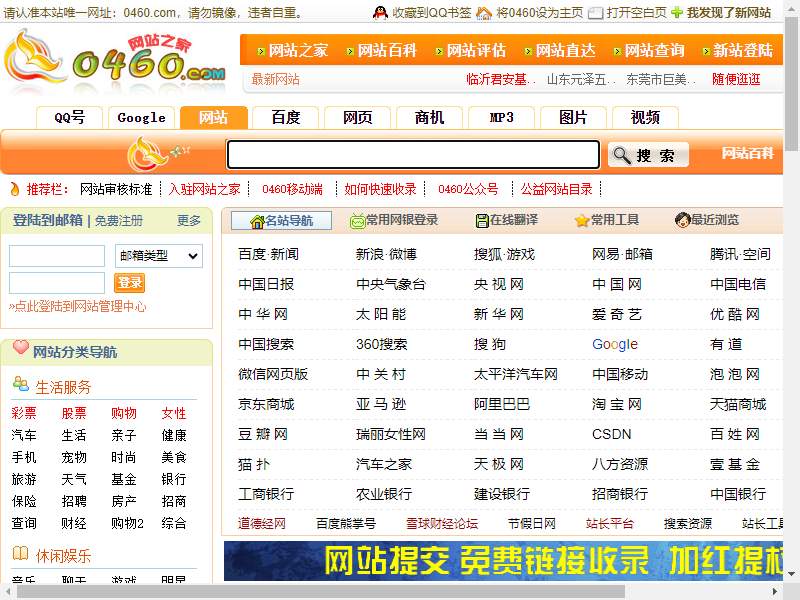This screenshot has width=800, height=600.
Task: Select the MP3 search tab
Action: [501, 117]
